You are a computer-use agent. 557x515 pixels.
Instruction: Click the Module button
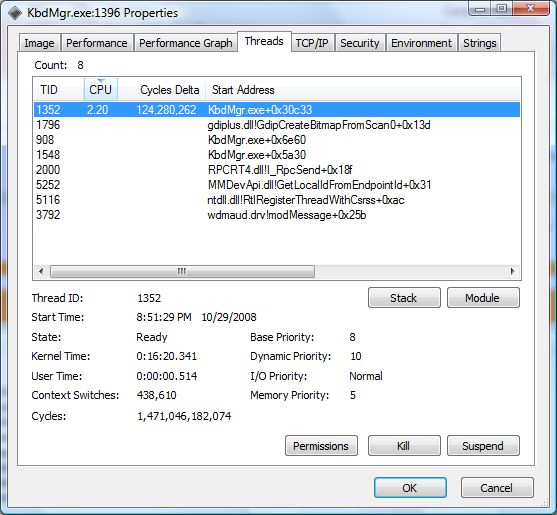tap(483, 298)
